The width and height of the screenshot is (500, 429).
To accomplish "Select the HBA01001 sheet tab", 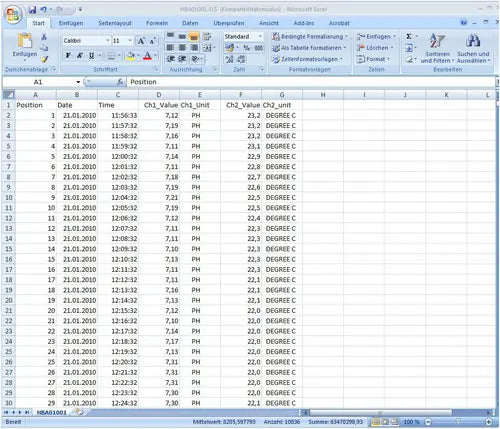I will click(52, 412).
